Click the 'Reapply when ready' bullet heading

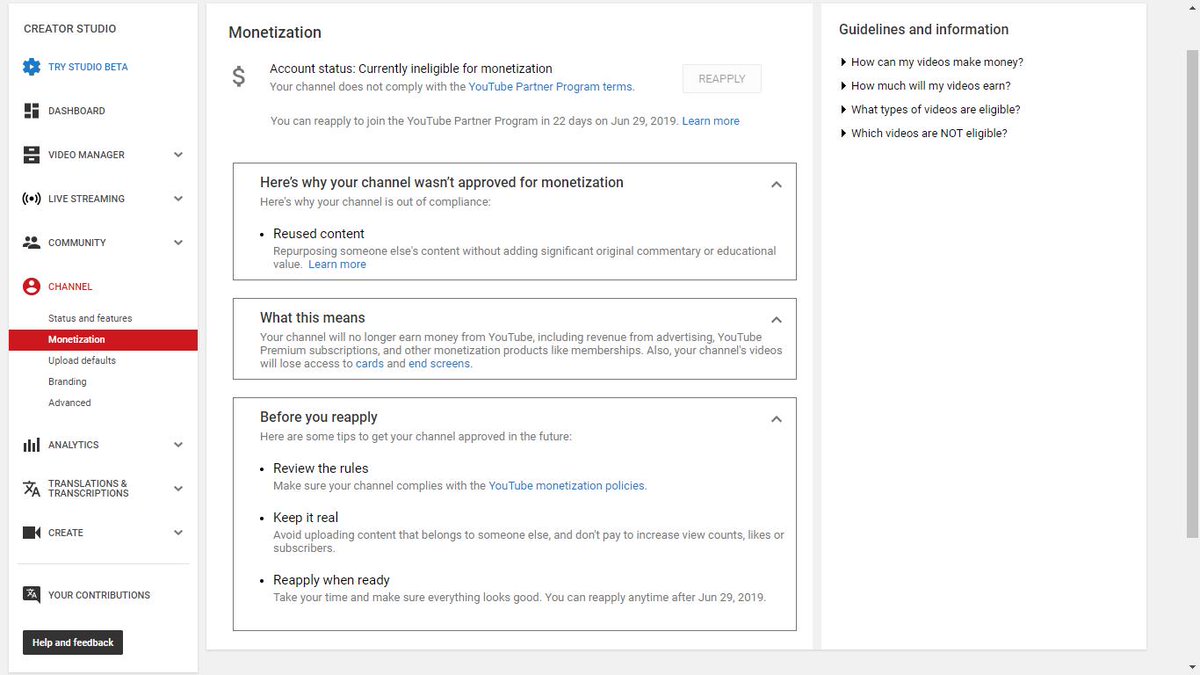pos(331,580)
